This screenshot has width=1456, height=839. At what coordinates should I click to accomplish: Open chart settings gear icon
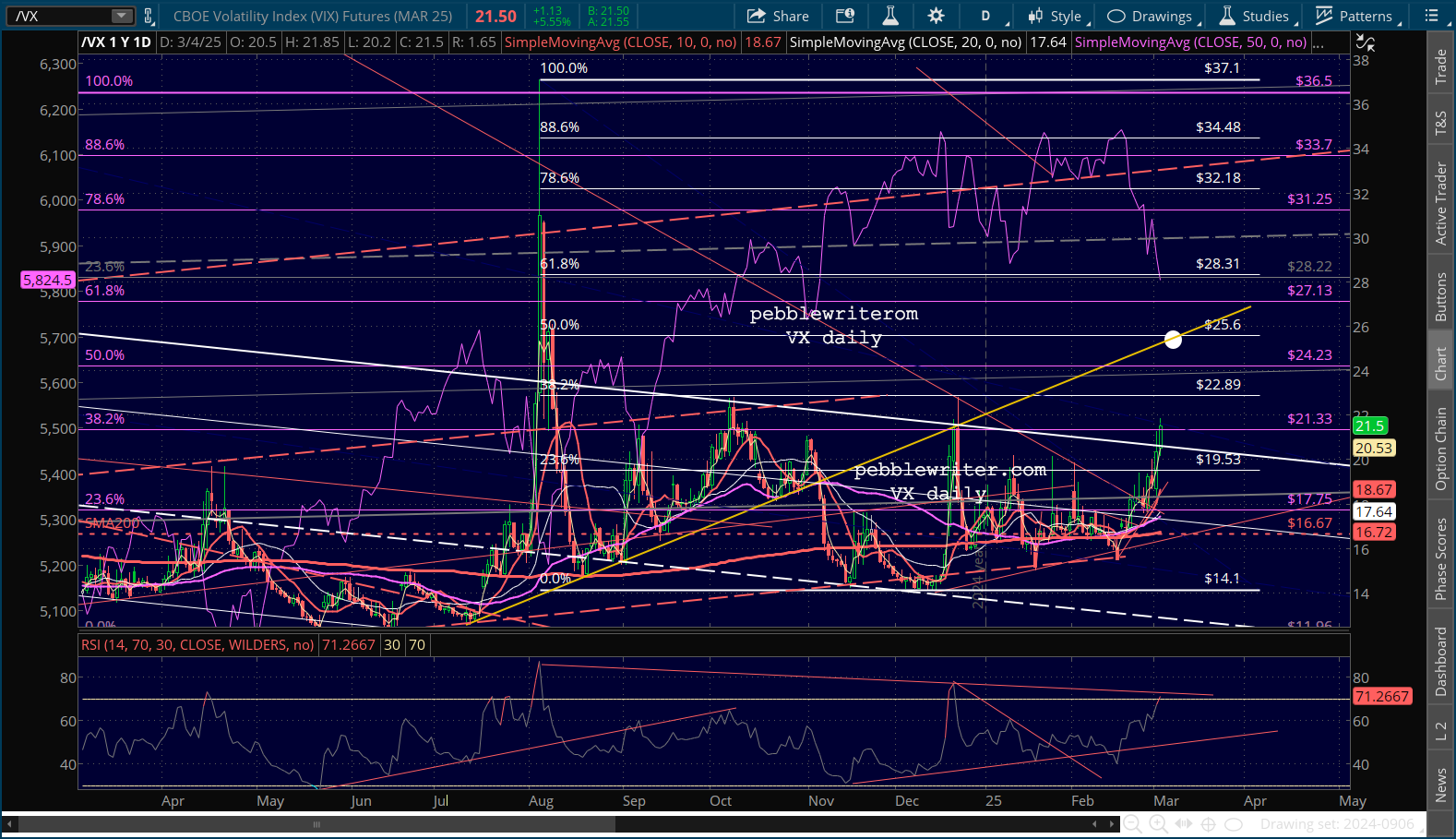[936, 16]
